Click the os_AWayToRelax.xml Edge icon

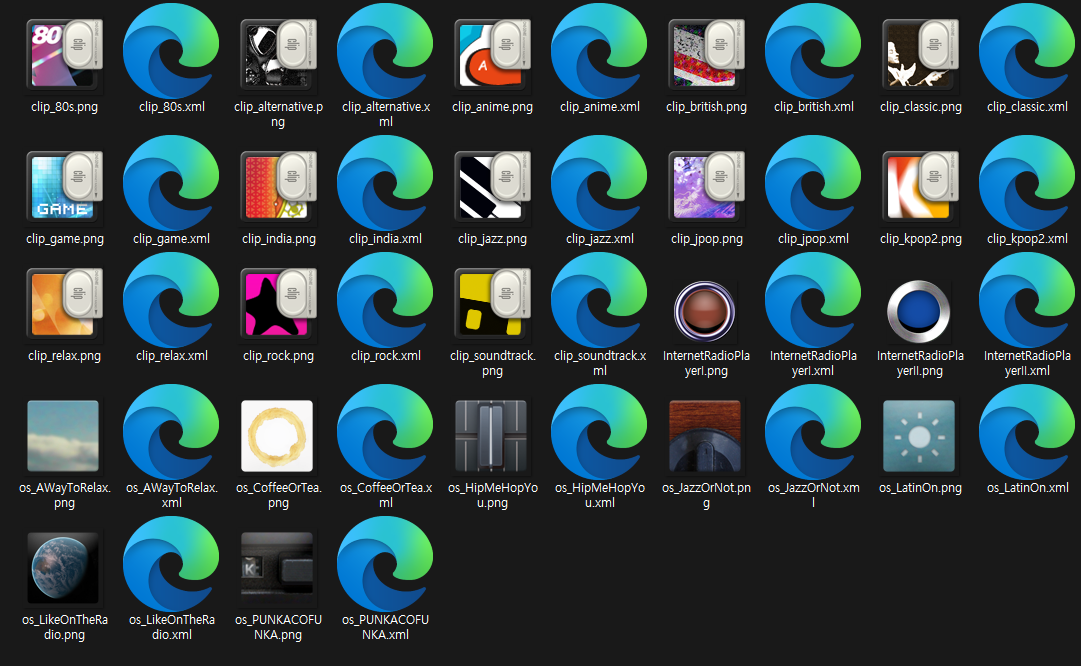click(171, 432)
